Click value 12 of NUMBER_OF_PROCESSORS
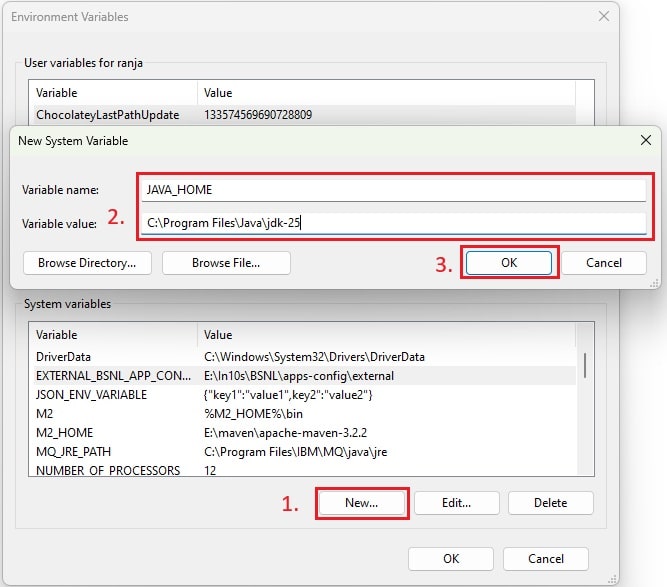The width and height of the screenshot is (667, 587). pyautogui.click(x=210, y=470)
